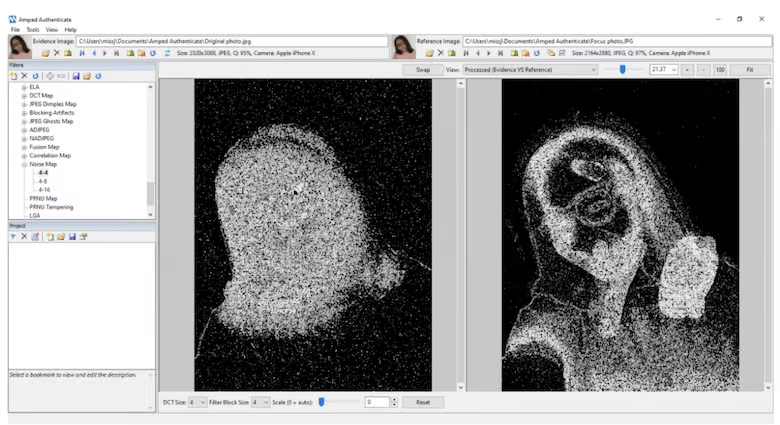This screenshot has width=780, height=425.
Task: Open the View mode dropdown
Action: [529, 70]
